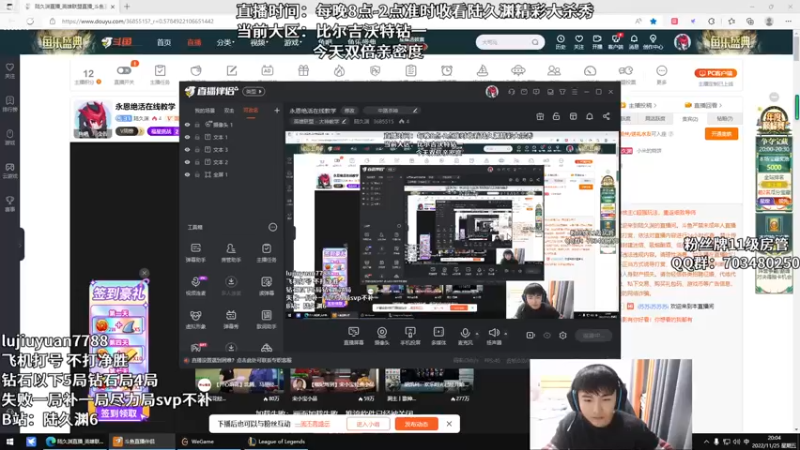Open 视频连麦 tool in toolbox
Screen dimensions: 800x450
coord(195,286)
